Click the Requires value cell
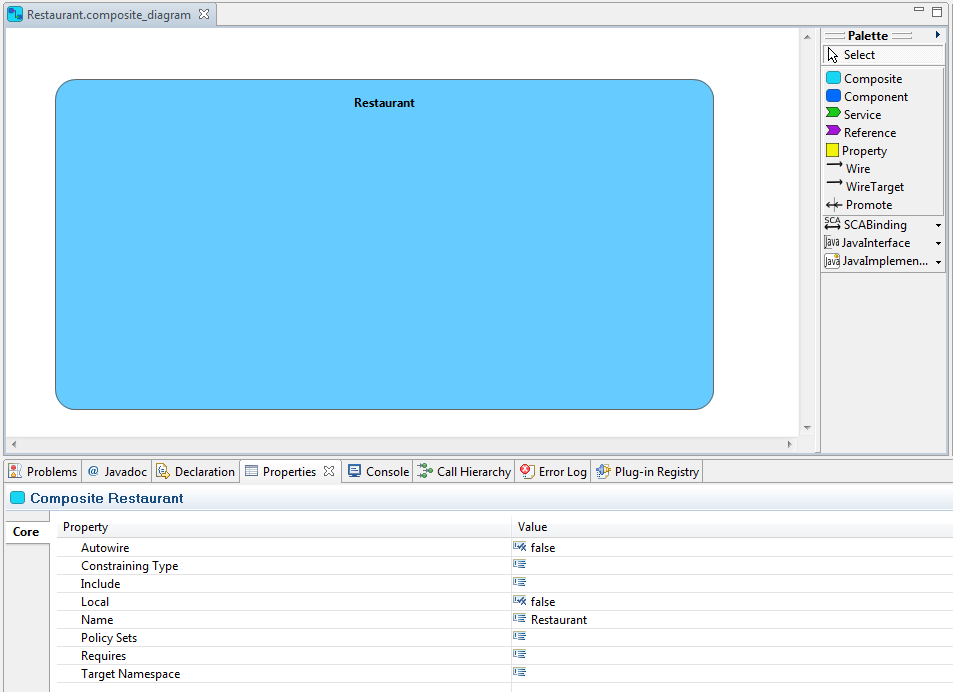The width and height of the screenshot is (953, 692). coord(732,656)
